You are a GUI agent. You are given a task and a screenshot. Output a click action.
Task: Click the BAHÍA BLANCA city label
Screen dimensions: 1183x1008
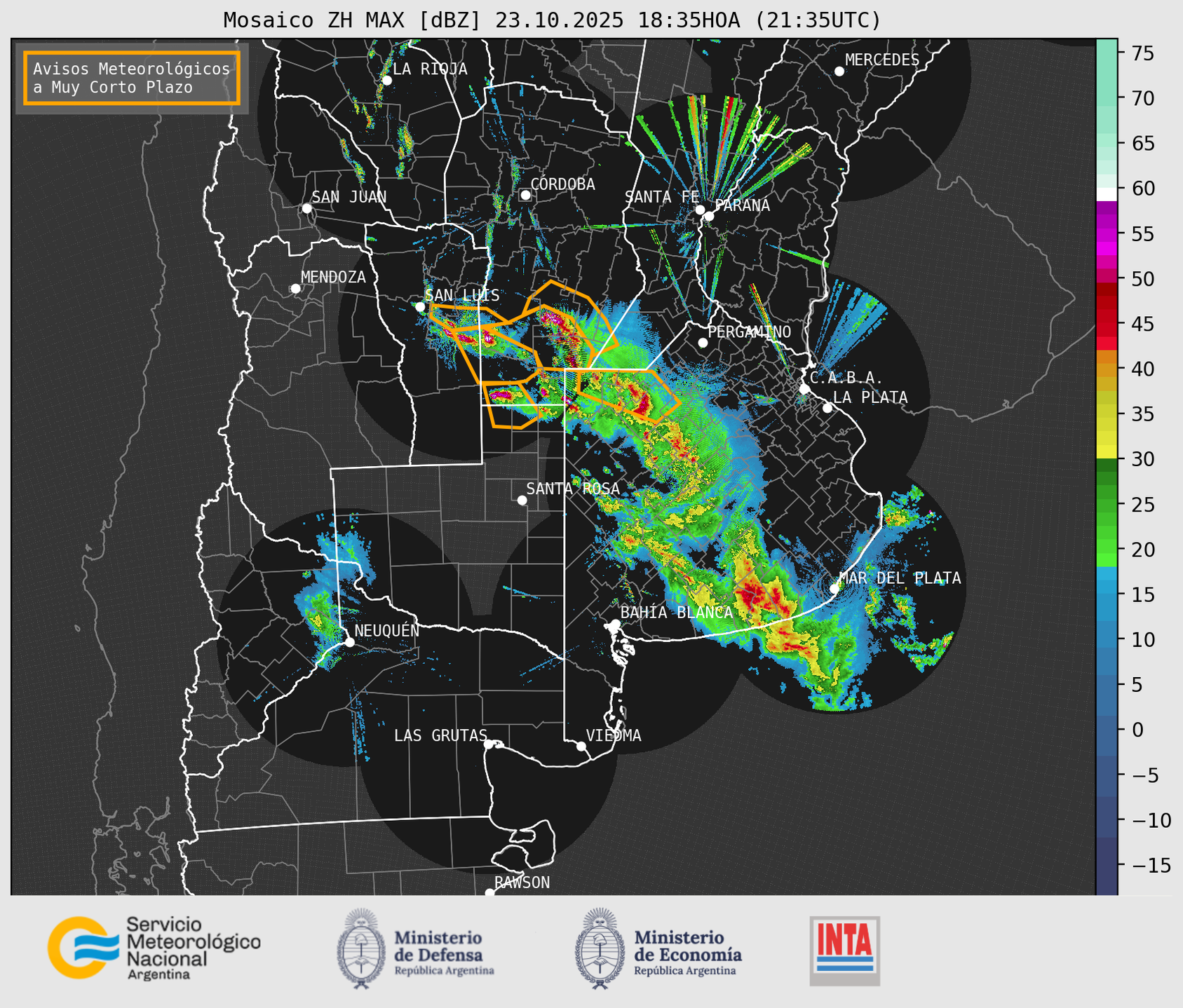(677, 613)
